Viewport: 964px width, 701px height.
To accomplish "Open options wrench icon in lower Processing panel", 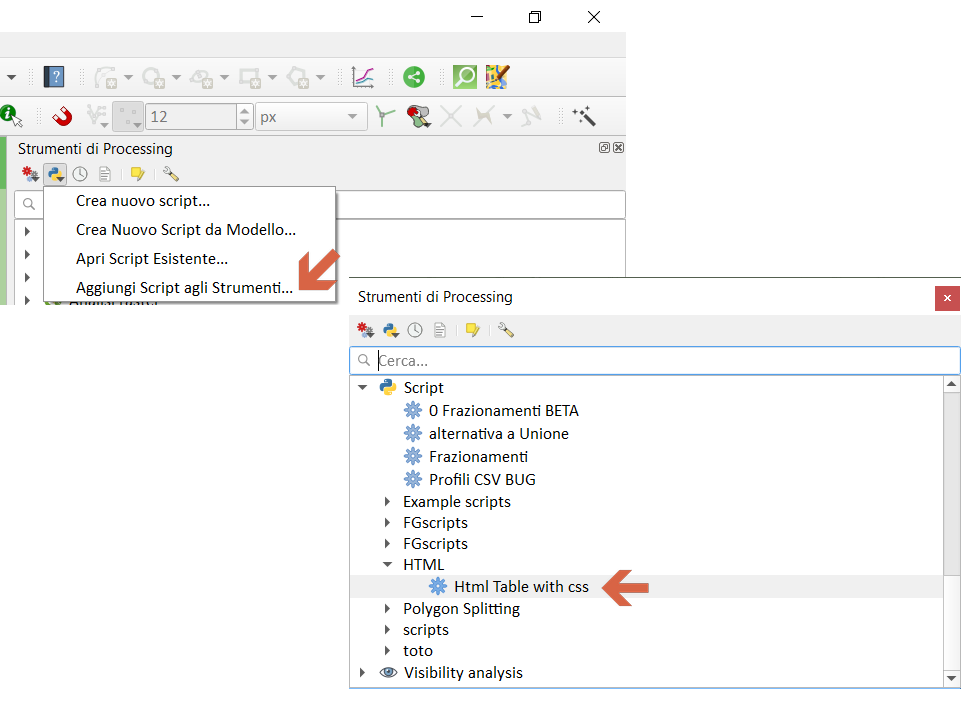I will point(506,330).
